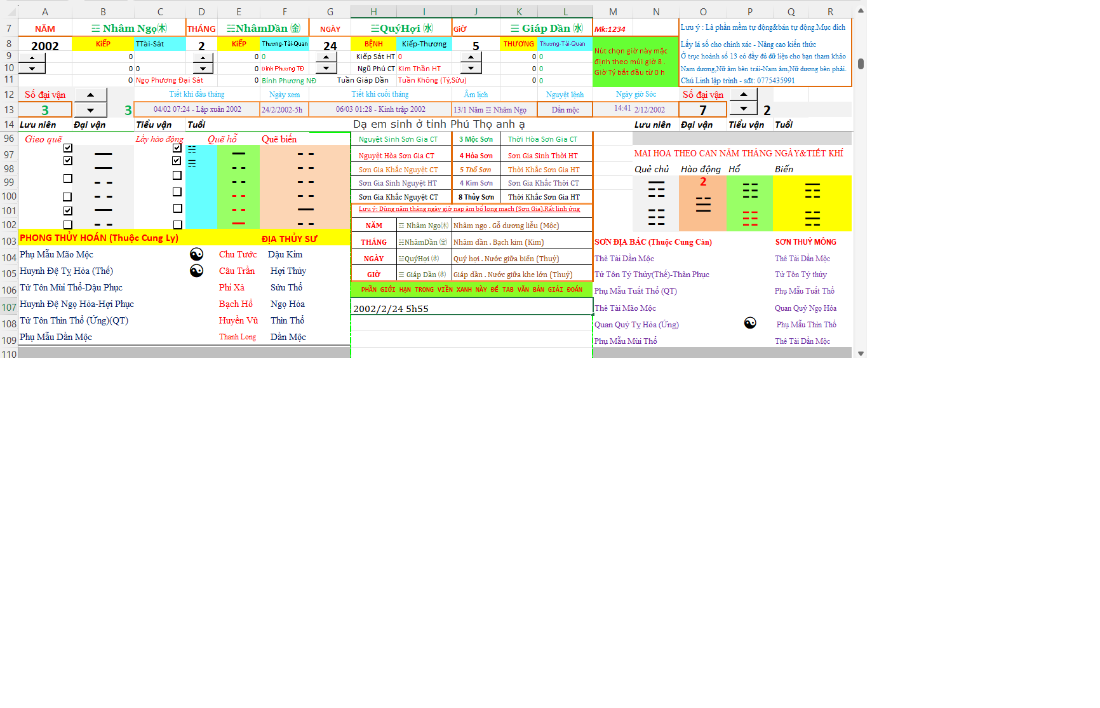Increase the left Số đại vận spinner
1100x708 pixels.
coord(90,95)
